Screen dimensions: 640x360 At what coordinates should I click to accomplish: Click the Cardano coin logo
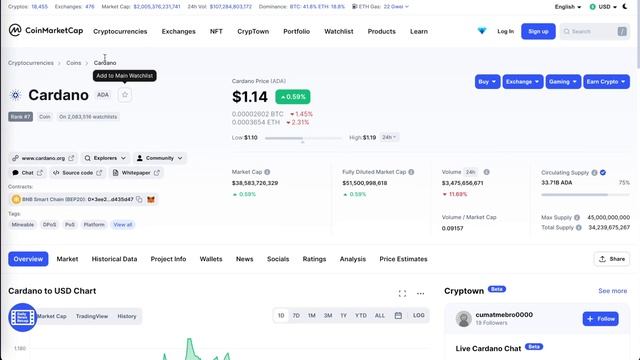click(x=16, y=95)
